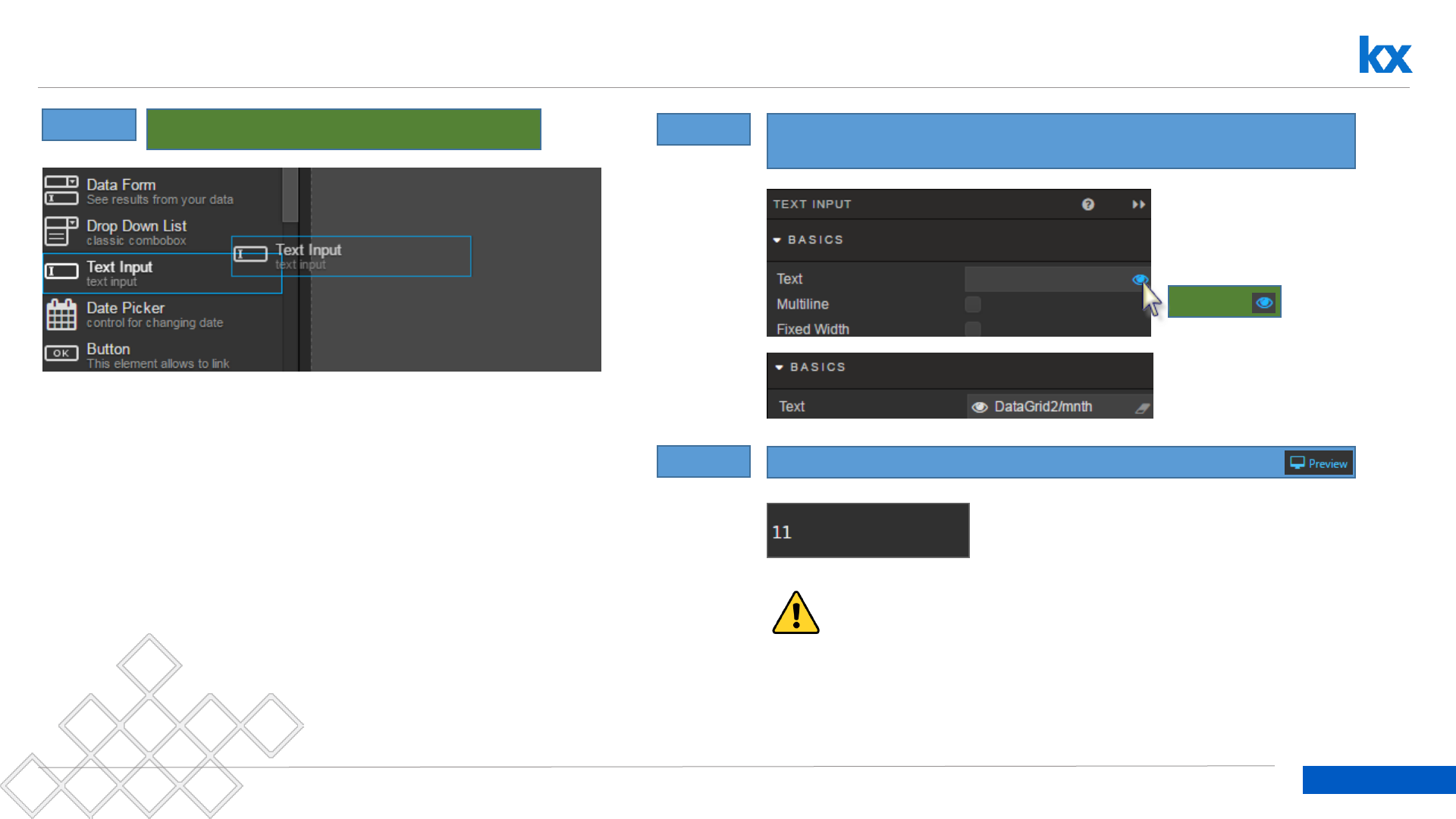Toggle the Fixed Width checkbox
The image size is (1456, 819).
[973, 329]
